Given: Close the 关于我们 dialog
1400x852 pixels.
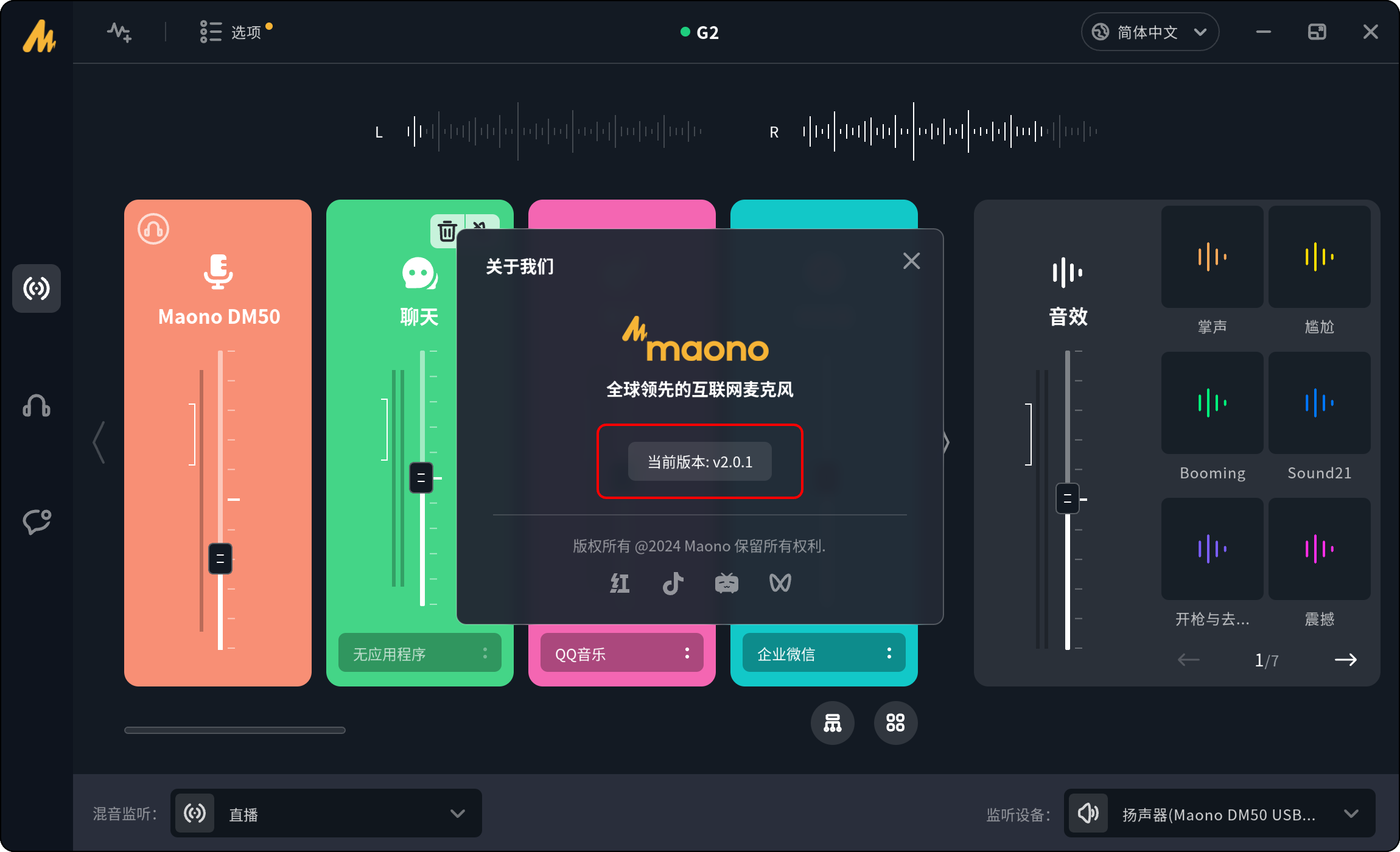Looking at the screenshot, I should 911,261.
